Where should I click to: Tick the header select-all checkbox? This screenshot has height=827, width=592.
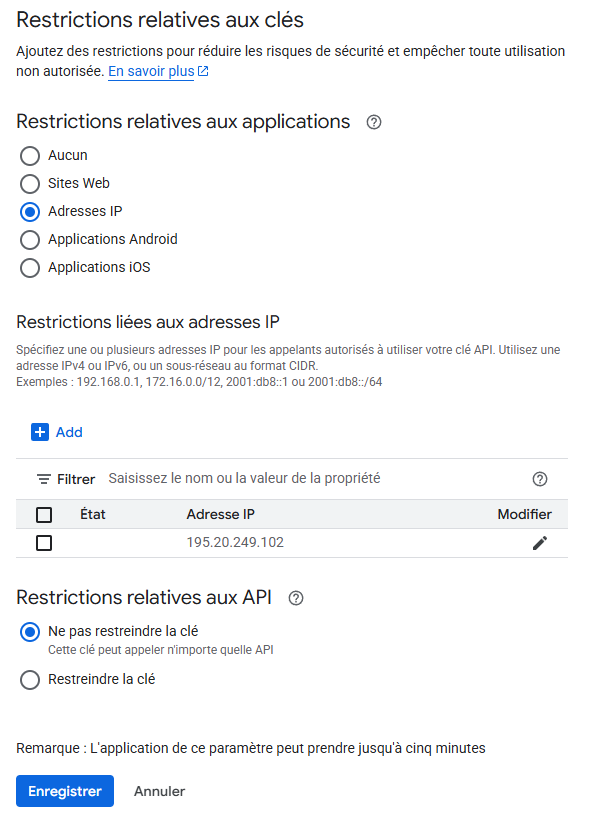point(44,514)
